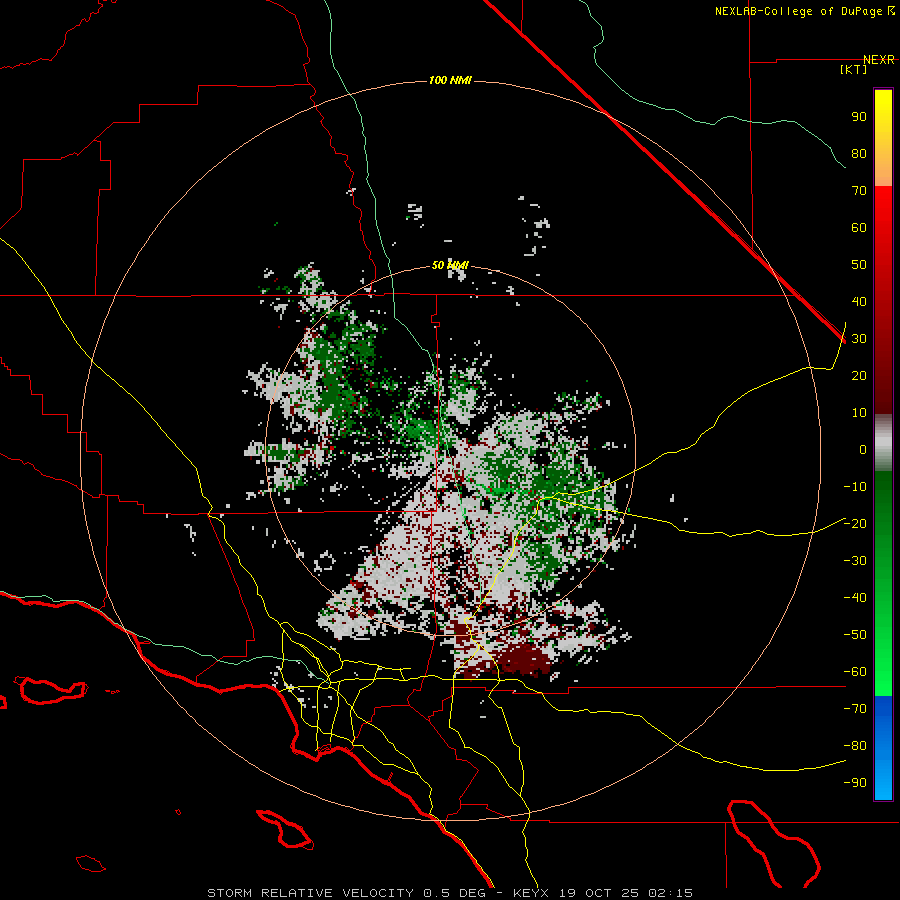Pick the -80 value on the scale

855,746
